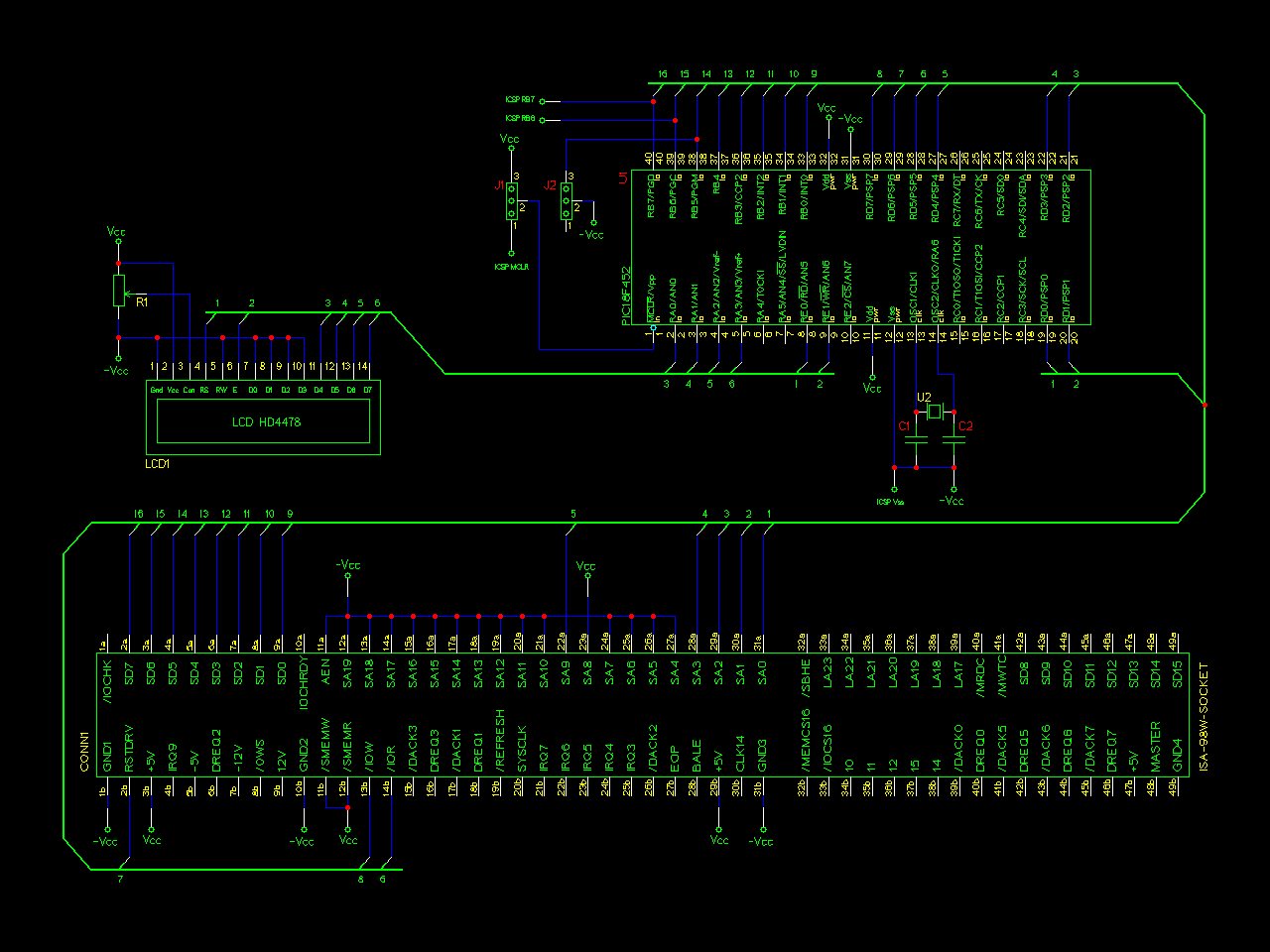Select the IRQ9 pin on CONN1

coord(173,757)
